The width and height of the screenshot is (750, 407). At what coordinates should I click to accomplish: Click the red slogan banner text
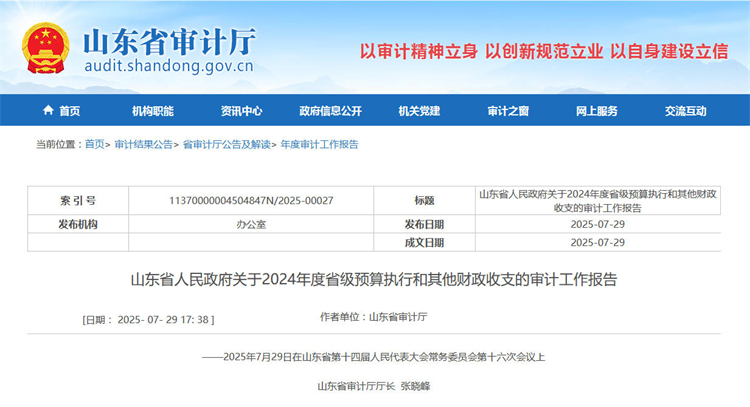(x=544, y=51)
